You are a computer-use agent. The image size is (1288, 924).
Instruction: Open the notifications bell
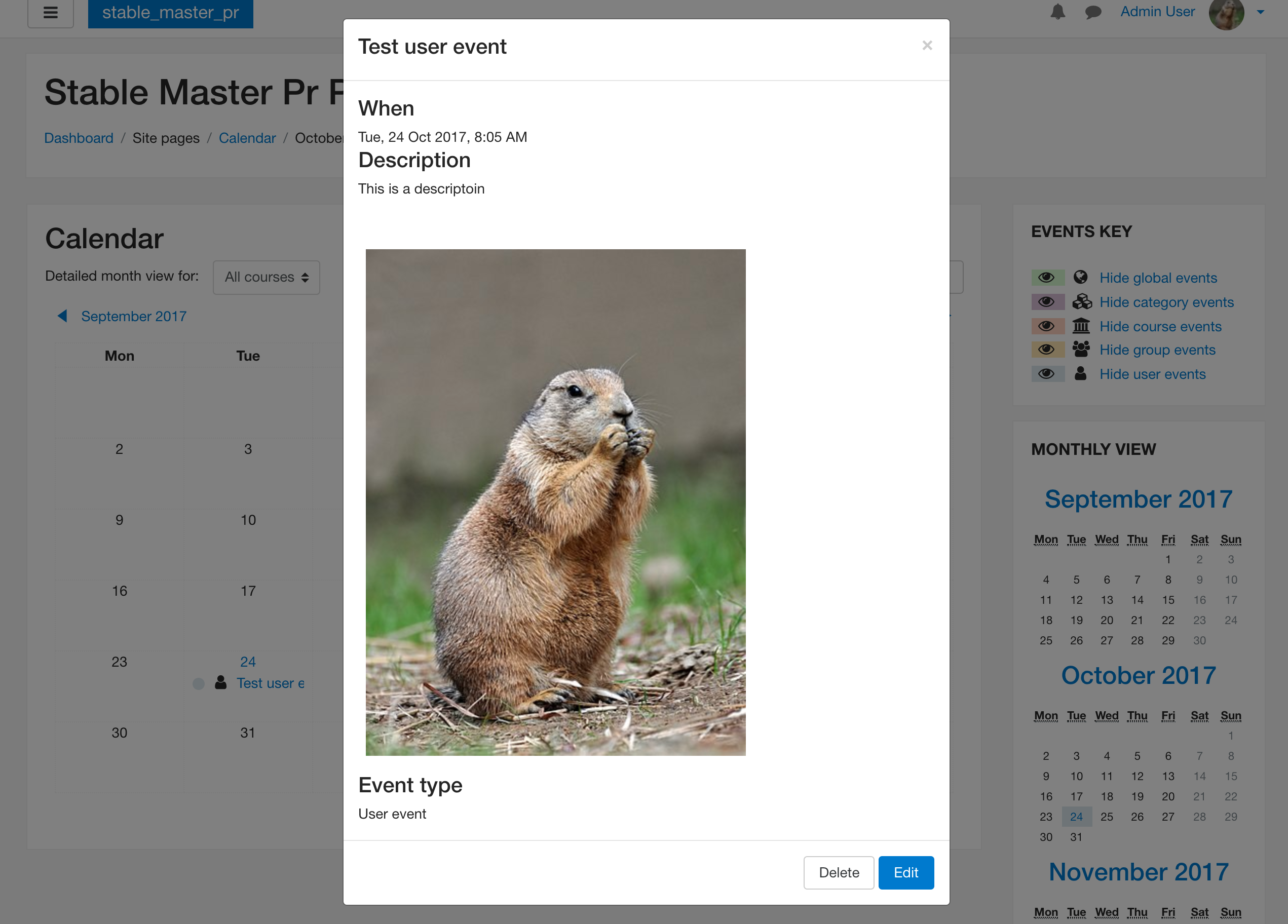[x=1057, y=12]
